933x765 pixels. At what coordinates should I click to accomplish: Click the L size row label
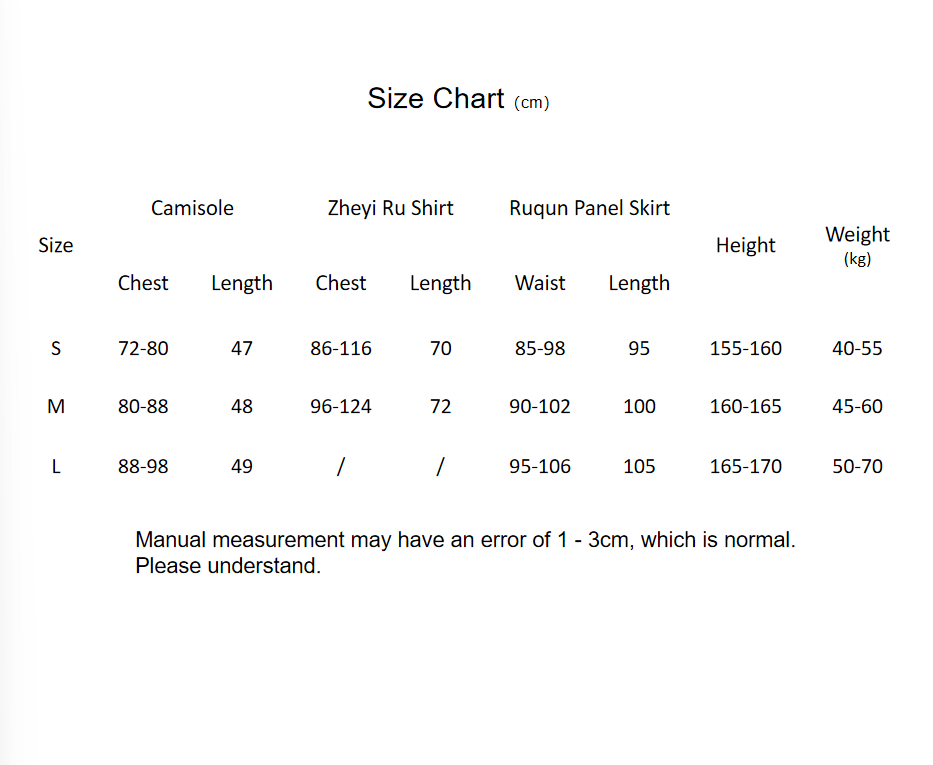pyautogui.click(x=56, y=466)
